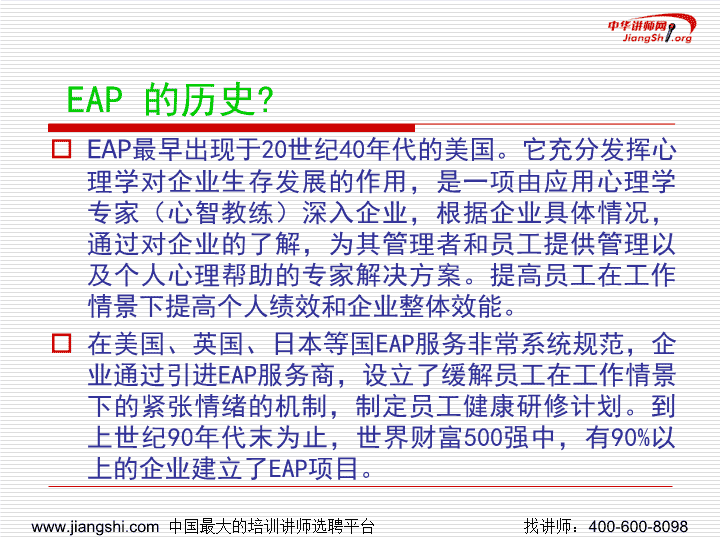Click the red square bullet before '在美国、英国'

click(x=62, y=343)
